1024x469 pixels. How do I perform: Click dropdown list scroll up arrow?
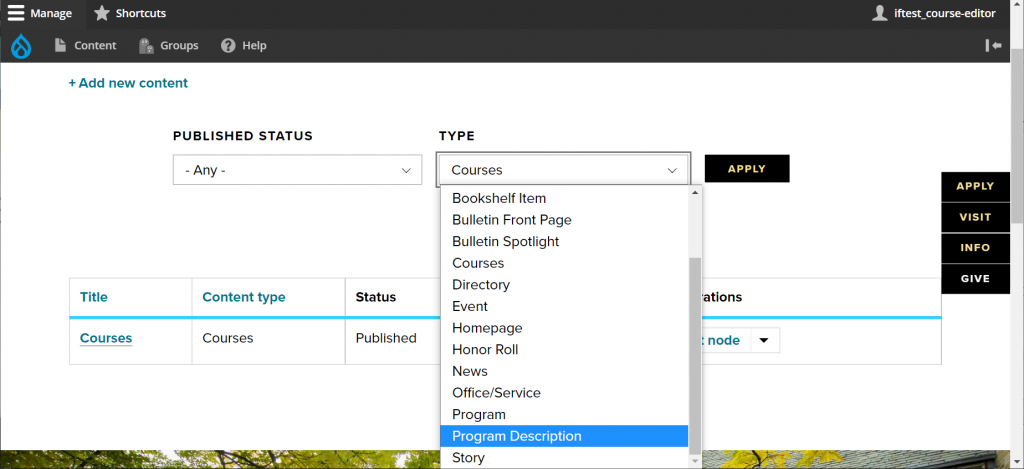tap(695, 193)
